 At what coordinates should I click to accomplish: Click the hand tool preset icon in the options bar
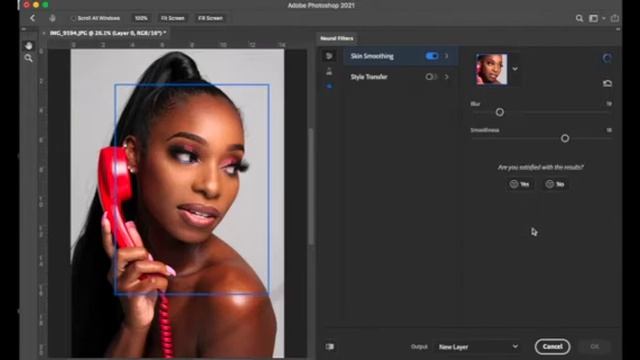[52, 18]
